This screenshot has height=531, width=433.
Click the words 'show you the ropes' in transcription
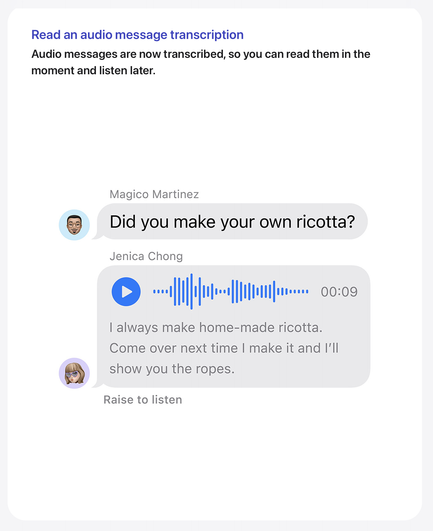(x=170, y=368)
